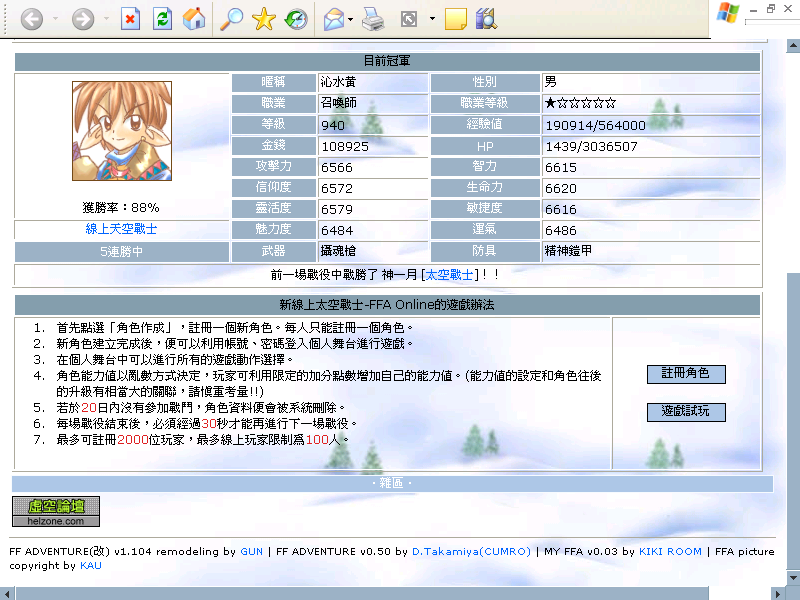
Task: Click the 註冊角色 button
Action: point(685,374)
